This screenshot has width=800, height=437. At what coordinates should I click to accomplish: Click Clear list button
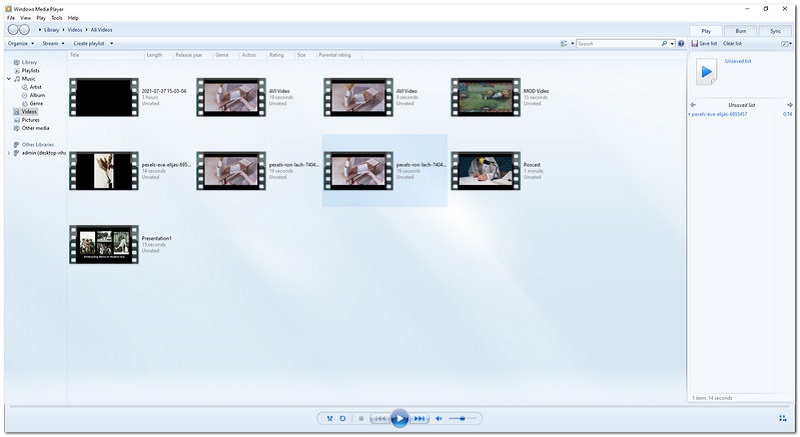pyautogui.click(x=732, y=43)
